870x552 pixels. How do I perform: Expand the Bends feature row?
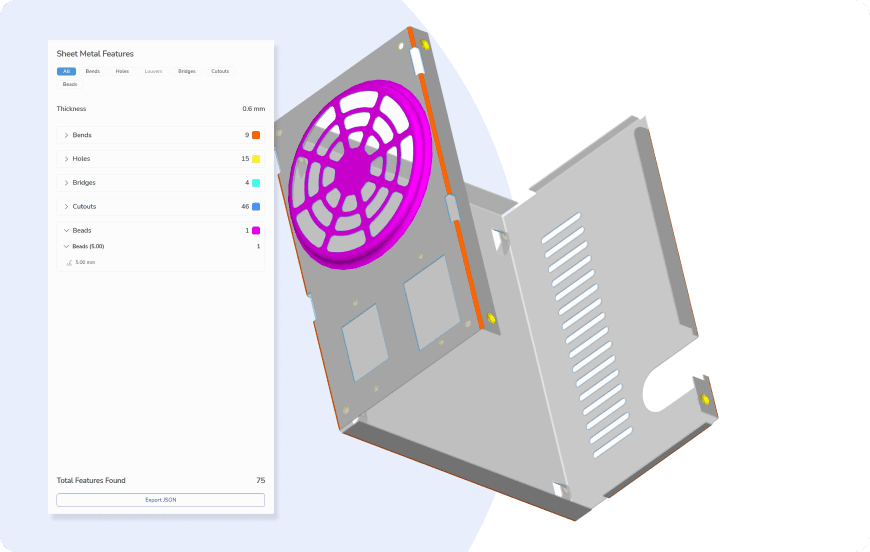click(x=160, y=135)
